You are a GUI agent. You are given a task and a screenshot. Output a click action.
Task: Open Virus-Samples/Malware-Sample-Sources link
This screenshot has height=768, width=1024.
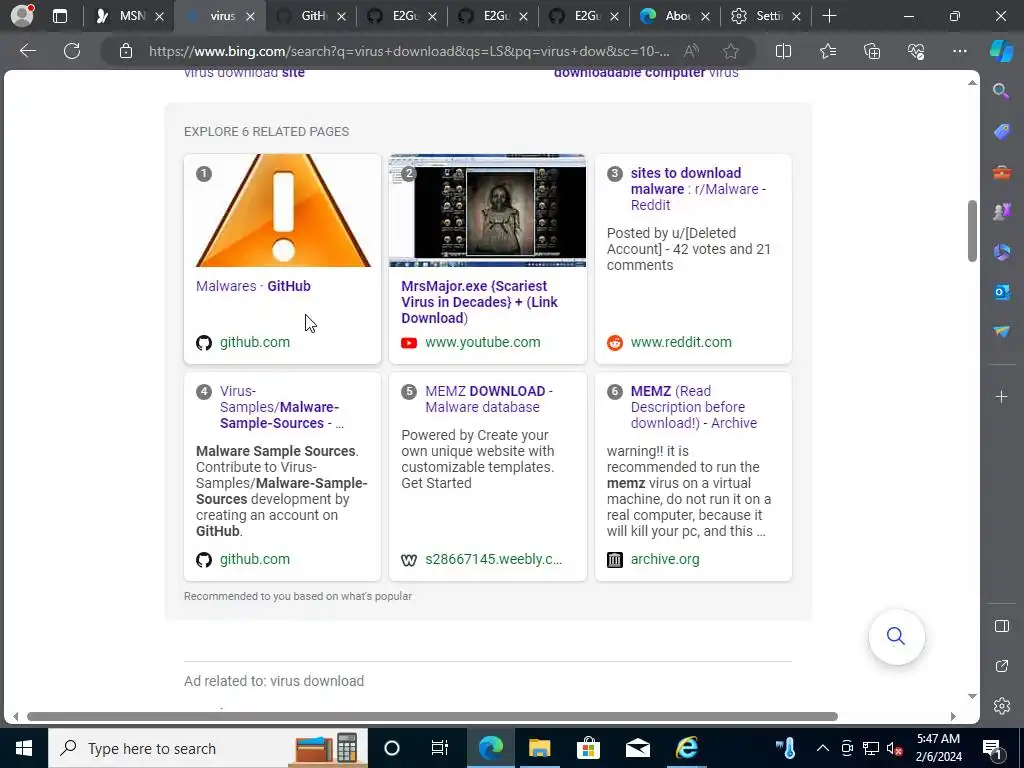(282, 407)
